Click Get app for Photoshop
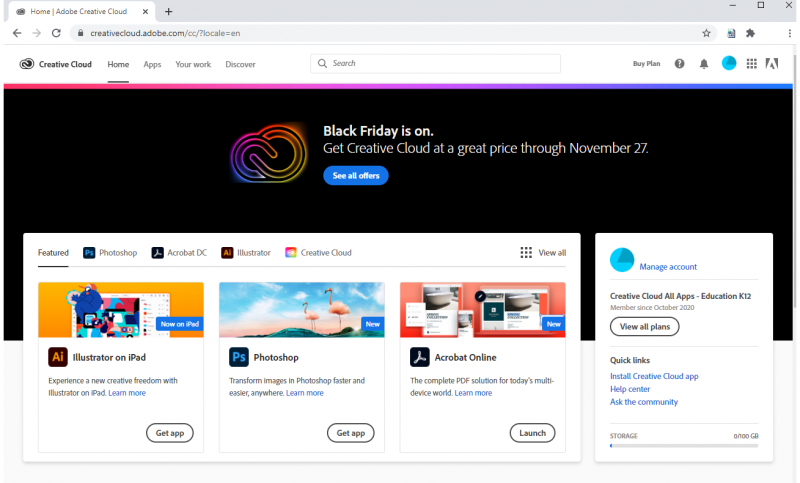Image resolution: width=800 pixels, height=483 pixels. coord(351,433)
